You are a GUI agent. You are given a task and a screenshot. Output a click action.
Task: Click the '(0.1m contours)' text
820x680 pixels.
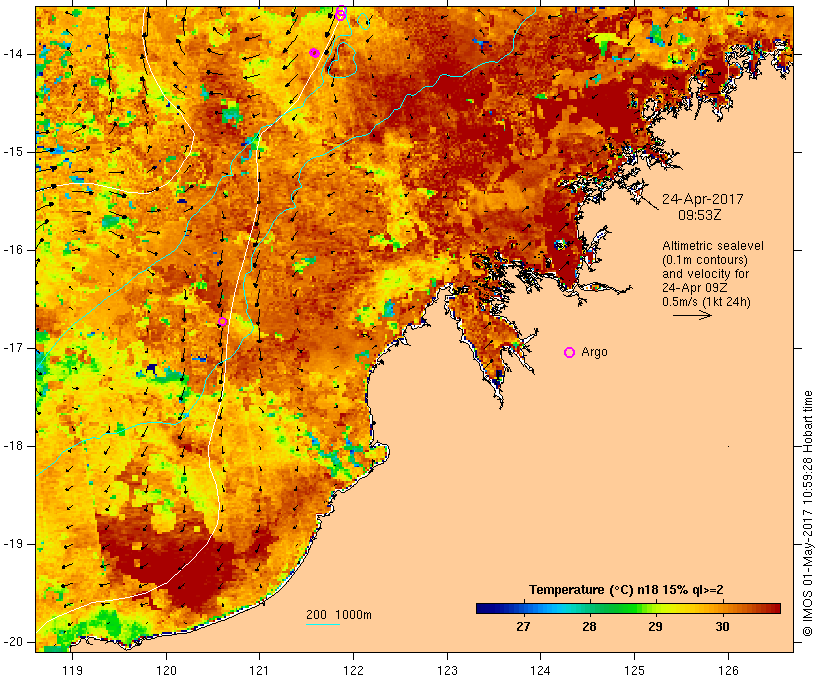[705, 260]
